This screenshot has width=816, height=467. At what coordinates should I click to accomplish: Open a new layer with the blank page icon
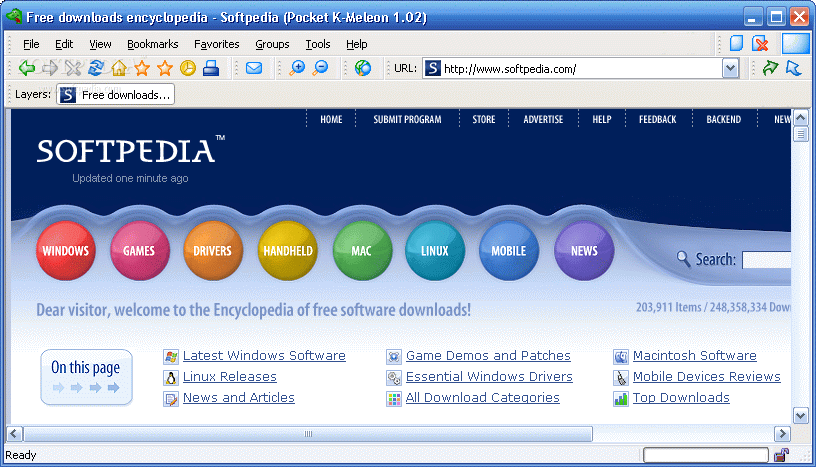[x=736, y=43]
